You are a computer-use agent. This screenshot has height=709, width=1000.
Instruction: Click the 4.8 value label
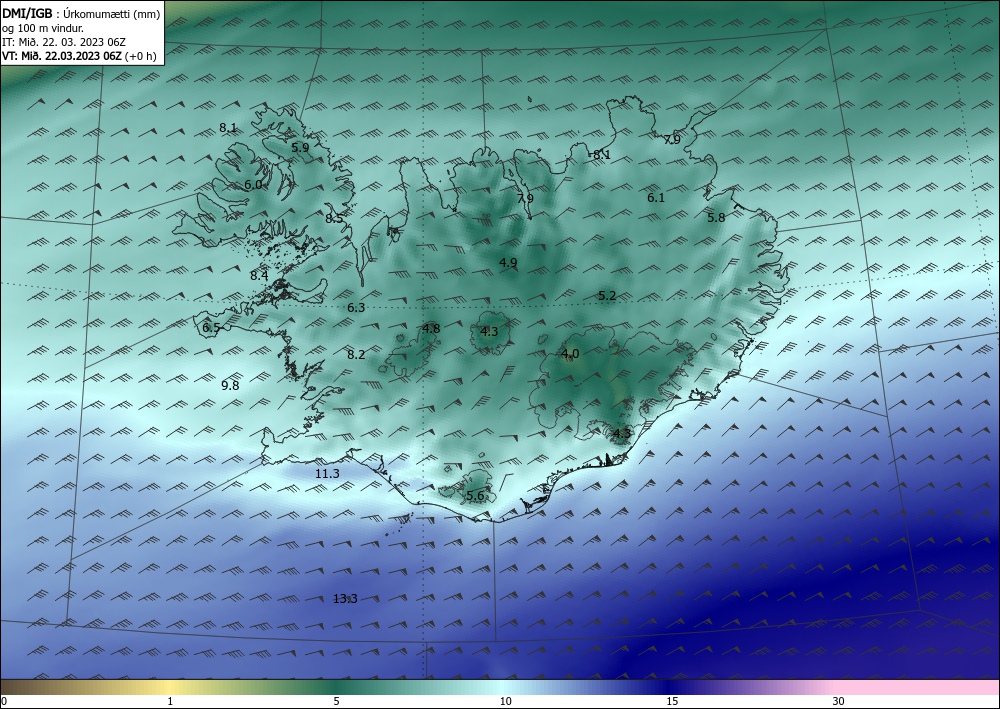(431, 329)
